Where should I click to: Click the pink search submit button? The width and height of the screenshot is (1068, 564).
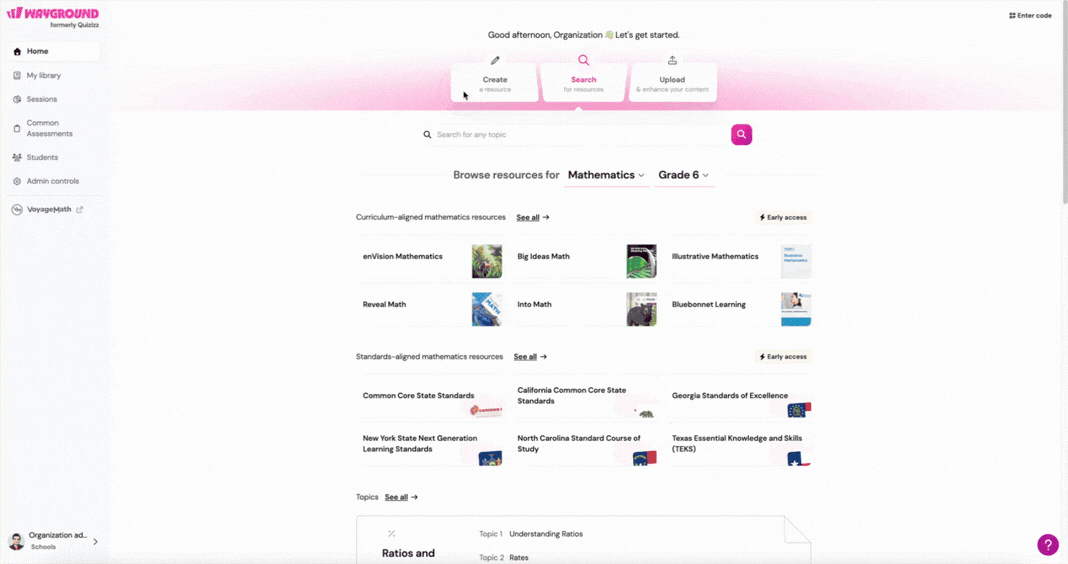[x=742, y=135]
